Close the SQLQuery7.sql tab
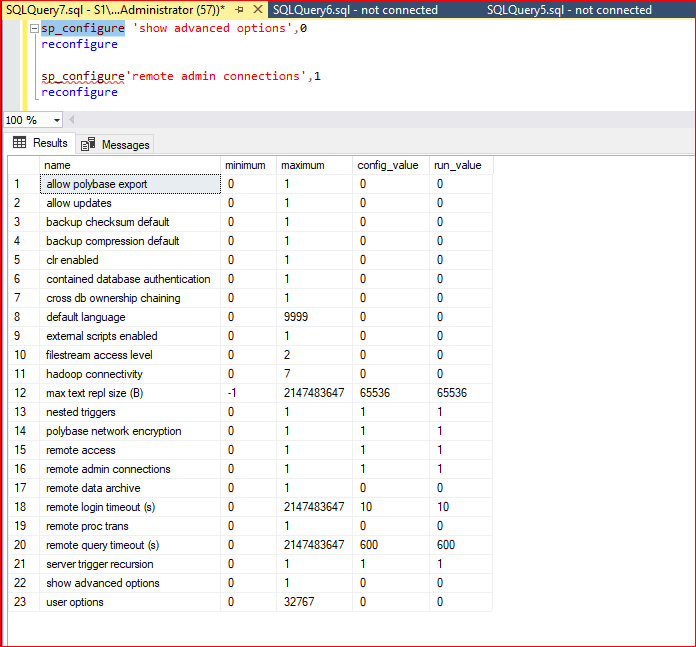 257,10
